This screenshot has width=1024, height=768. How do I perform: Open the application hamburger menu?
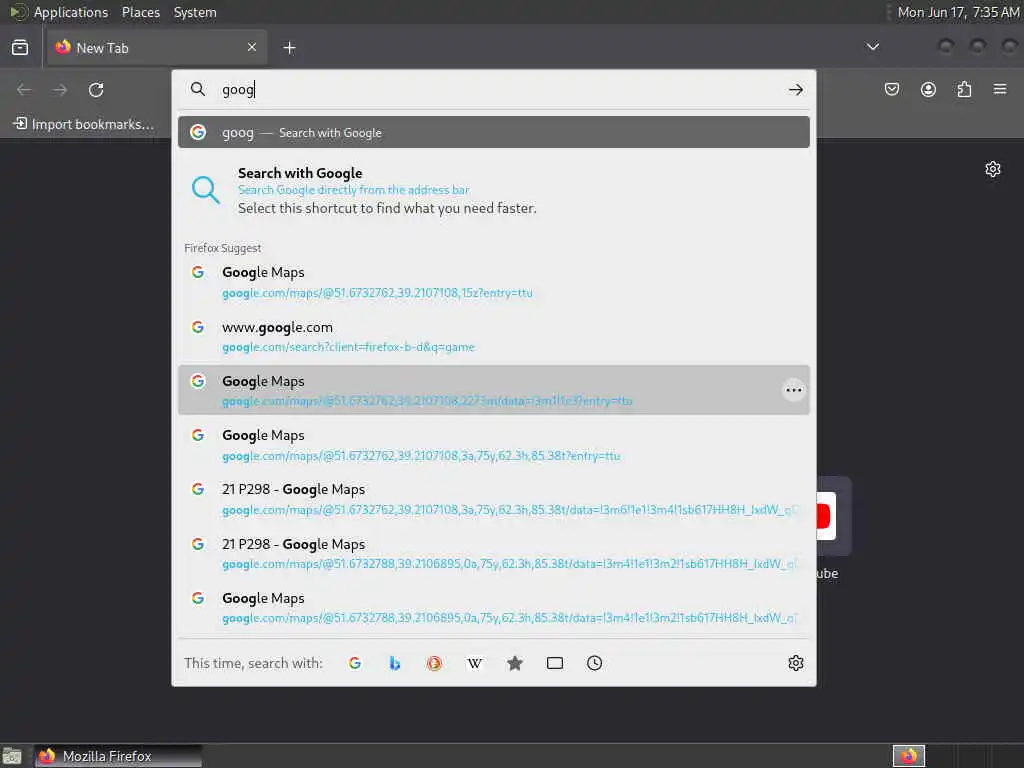click(1000, 89)
